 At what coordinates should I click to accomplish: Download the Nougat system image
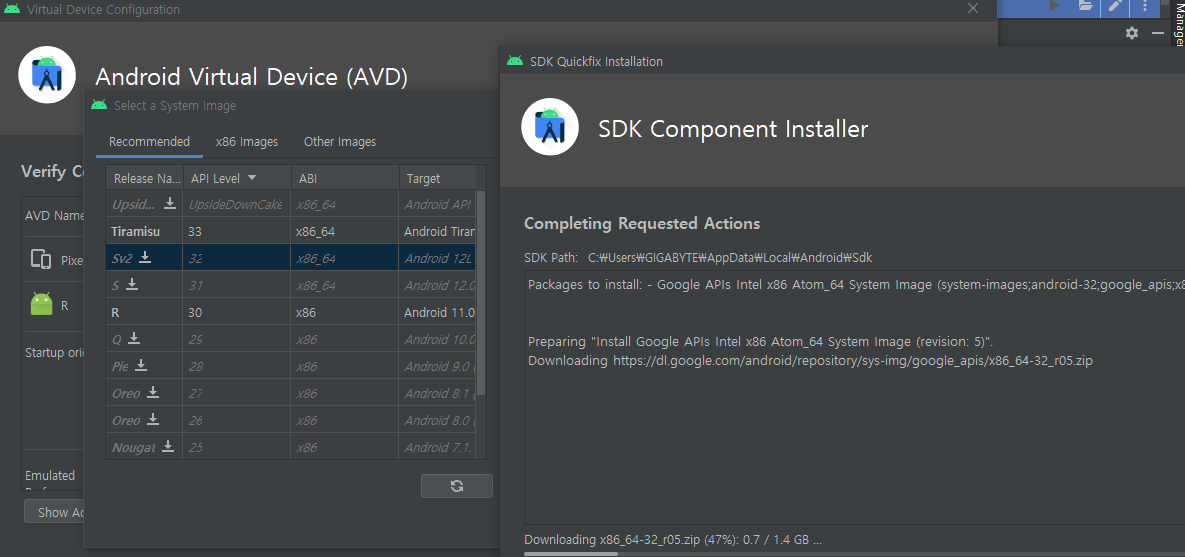point(168,447)
